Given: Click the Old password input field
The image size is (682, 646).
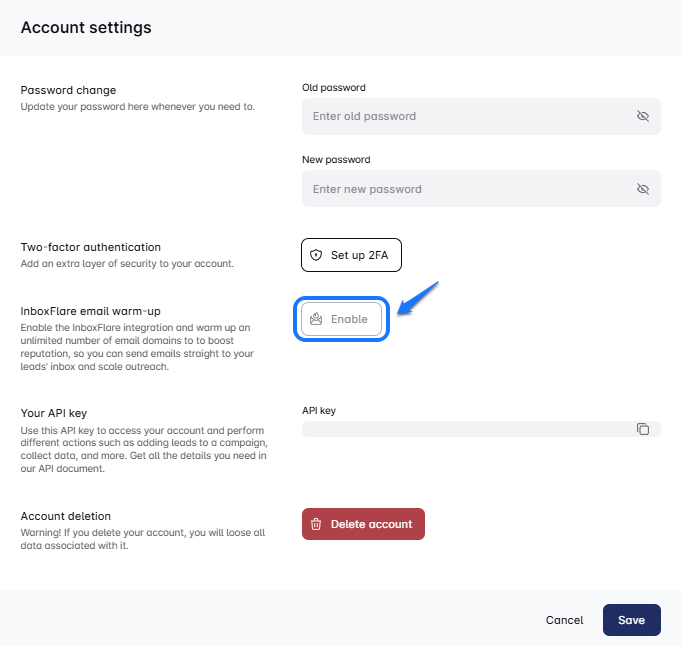Looking at the screenshot, I should click(465, 116).
